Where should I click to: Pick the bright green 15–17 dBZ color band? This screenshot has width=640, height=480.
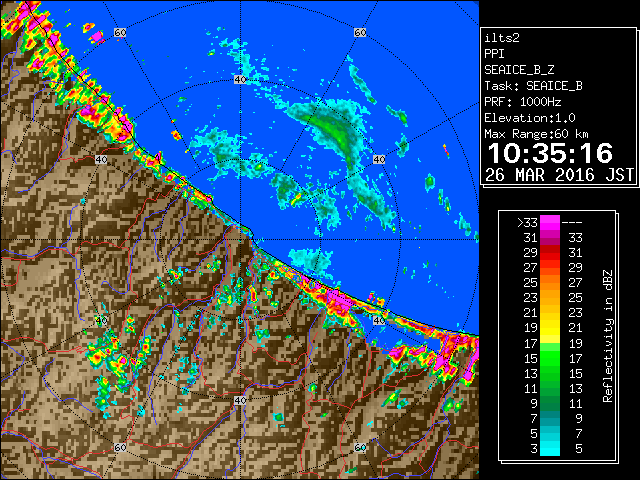tap(550, 358)
